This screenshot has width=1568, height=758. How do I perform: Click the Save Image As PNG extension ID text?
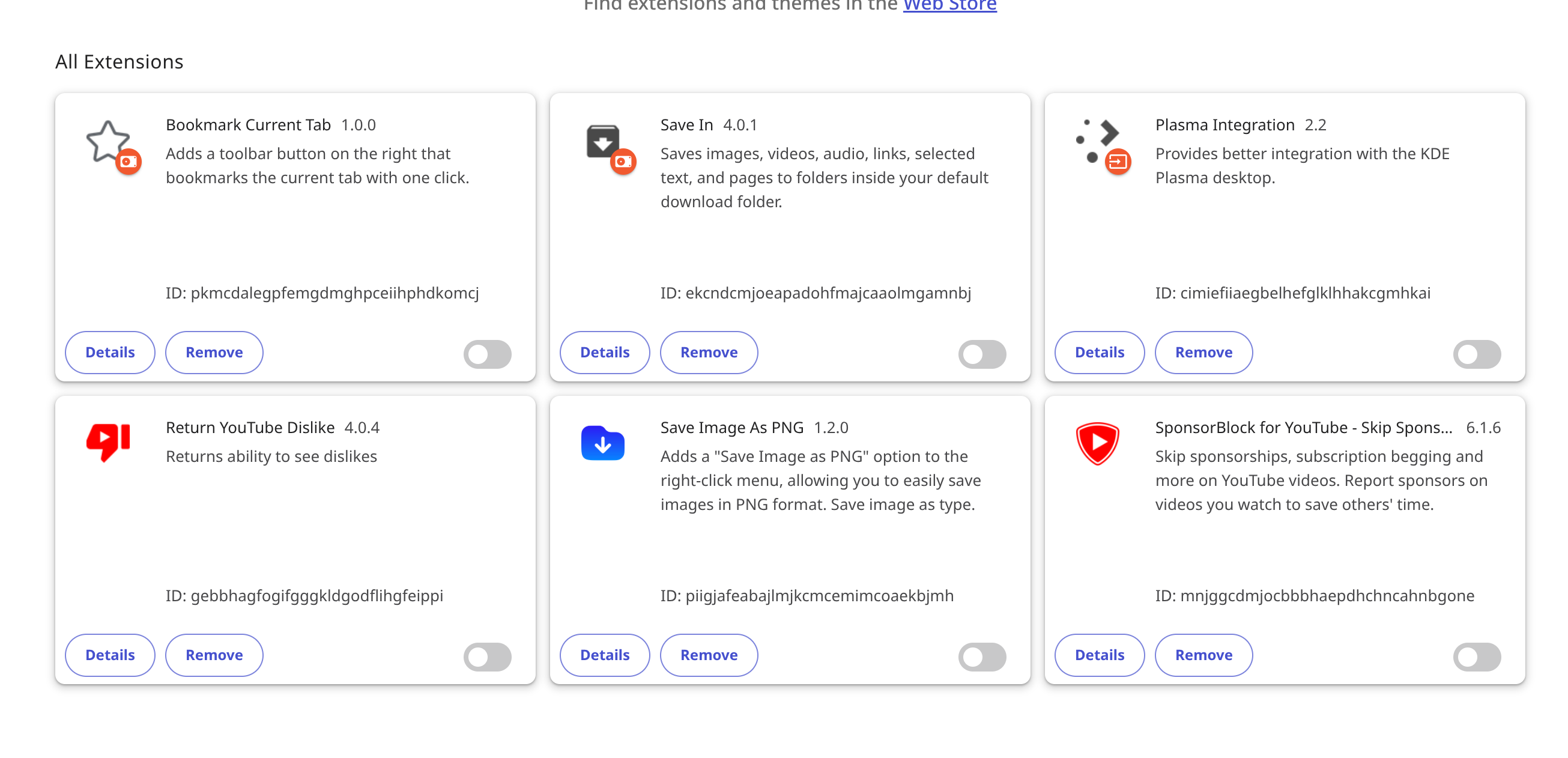(807, 595)
